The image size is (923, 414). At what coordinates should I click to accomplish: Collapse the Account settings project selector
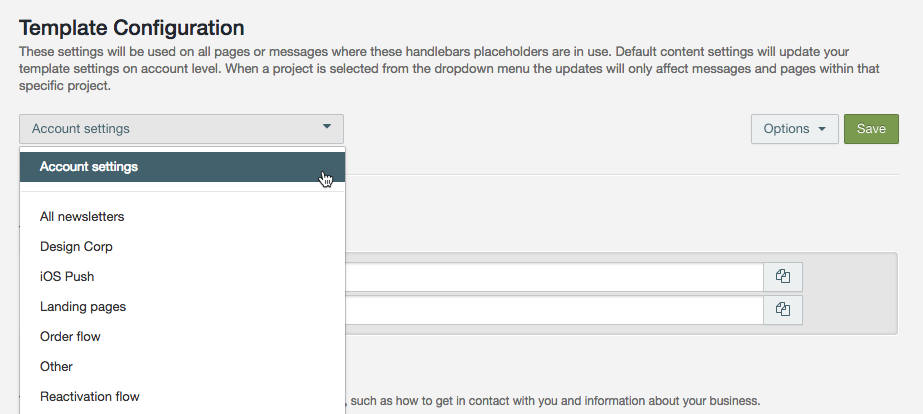click(x=181, y=129)
